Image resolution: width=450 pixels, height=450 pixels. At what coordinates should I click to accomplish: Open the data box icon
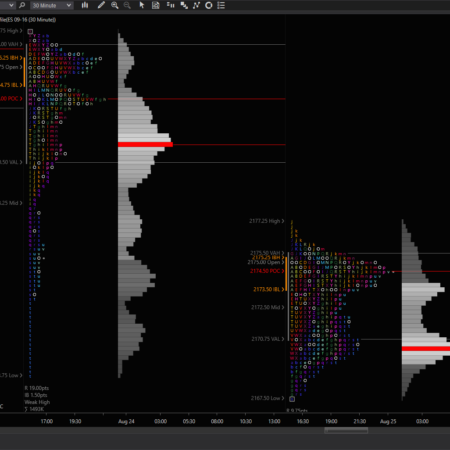pyautogui.click(x=156, y=5)
